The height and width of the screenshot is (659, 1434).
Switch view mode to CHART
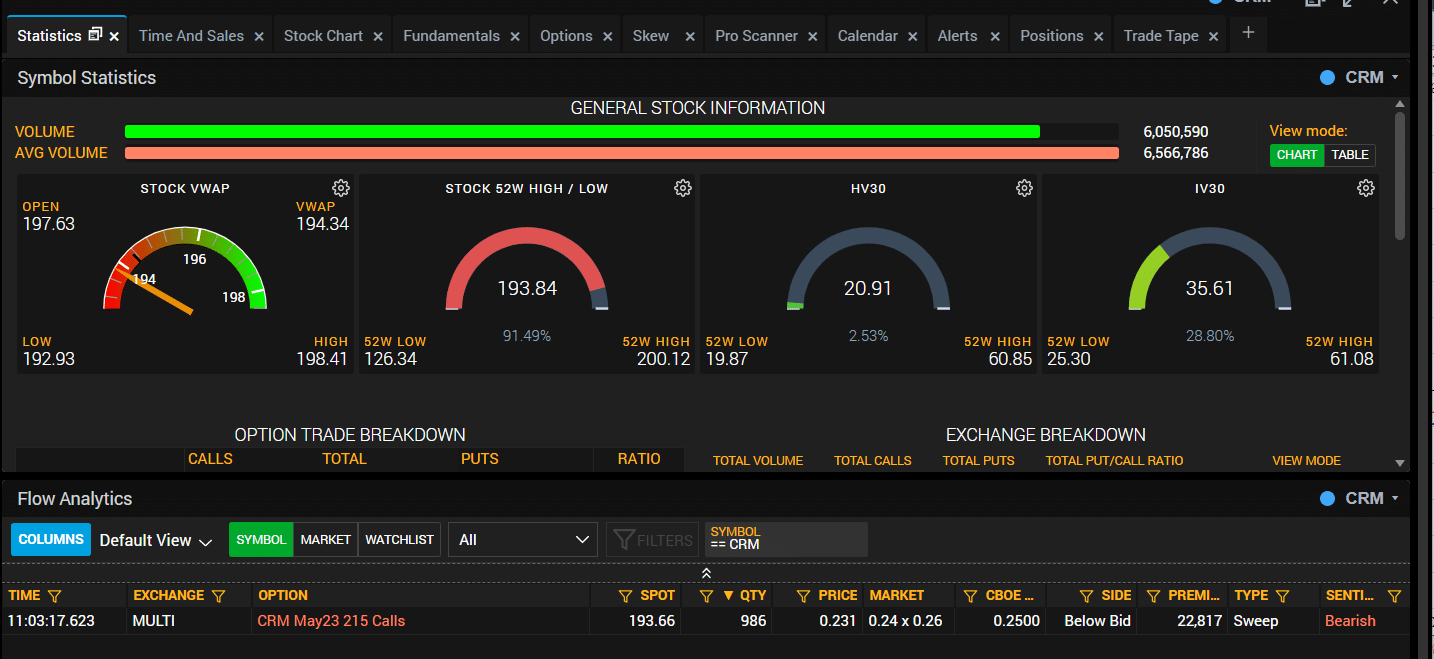click(x=1297, y=155)
